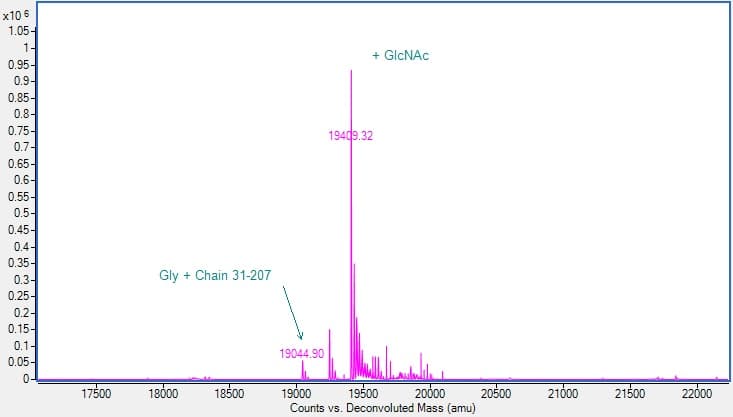733x417 pixels.
Task: Click the 21500 x-axis tick label
Action: coord(630,394)
